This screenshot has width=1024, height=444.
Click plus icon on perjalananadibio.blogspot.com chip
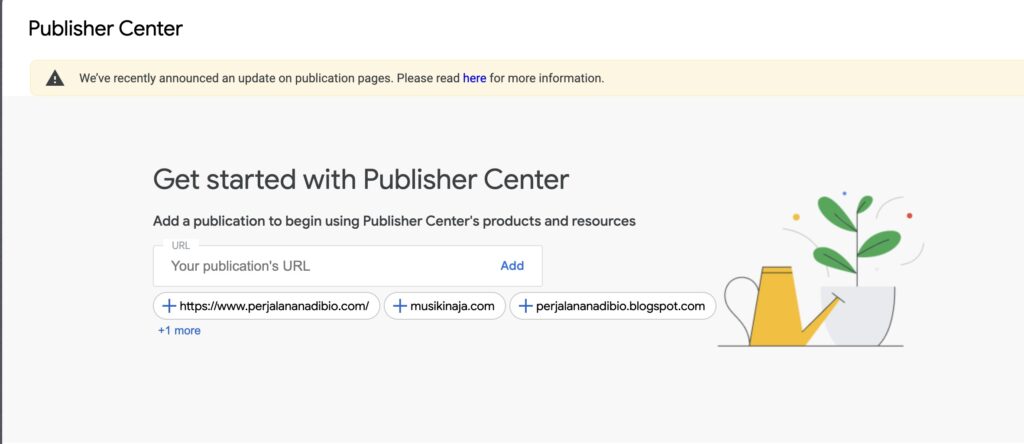click(525, 306)
